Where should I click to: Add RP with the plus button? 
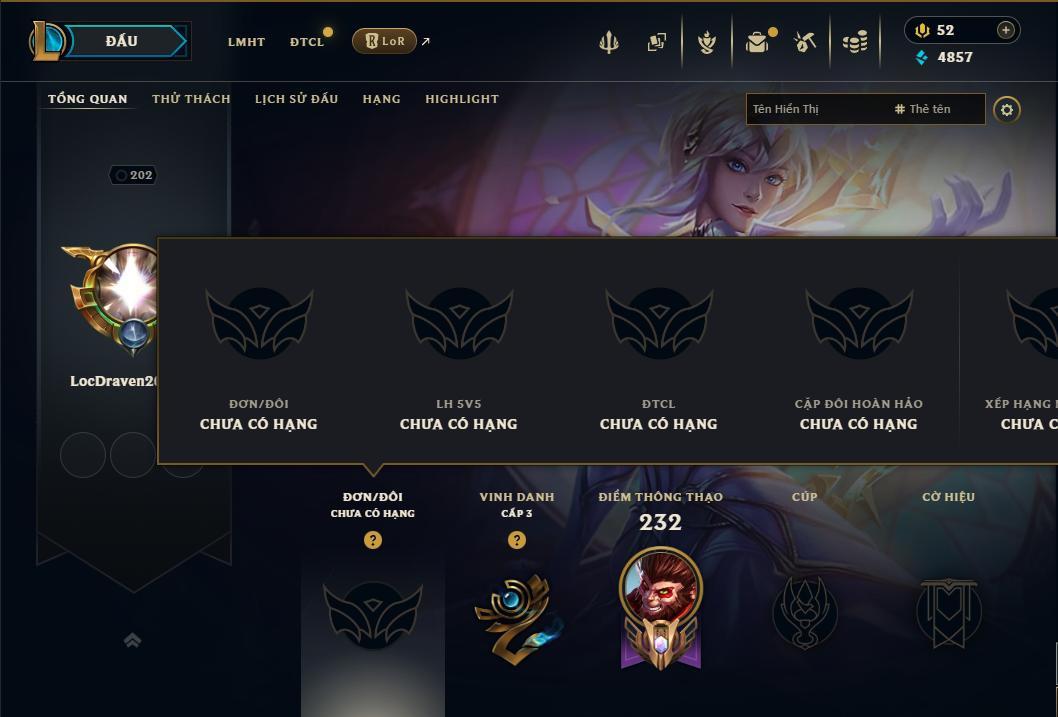[x=1005, y=30]
